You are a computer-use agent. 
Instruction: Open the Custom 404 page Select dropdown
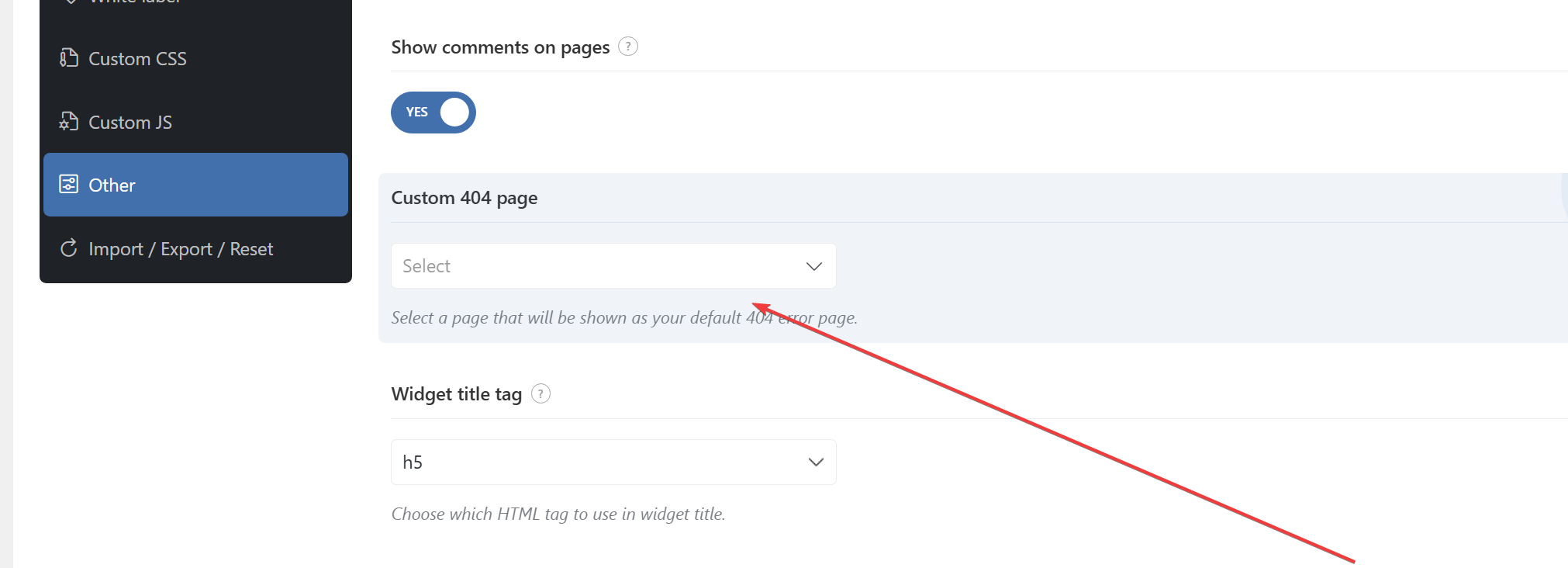pyautogui.click(x=613, y=266)
